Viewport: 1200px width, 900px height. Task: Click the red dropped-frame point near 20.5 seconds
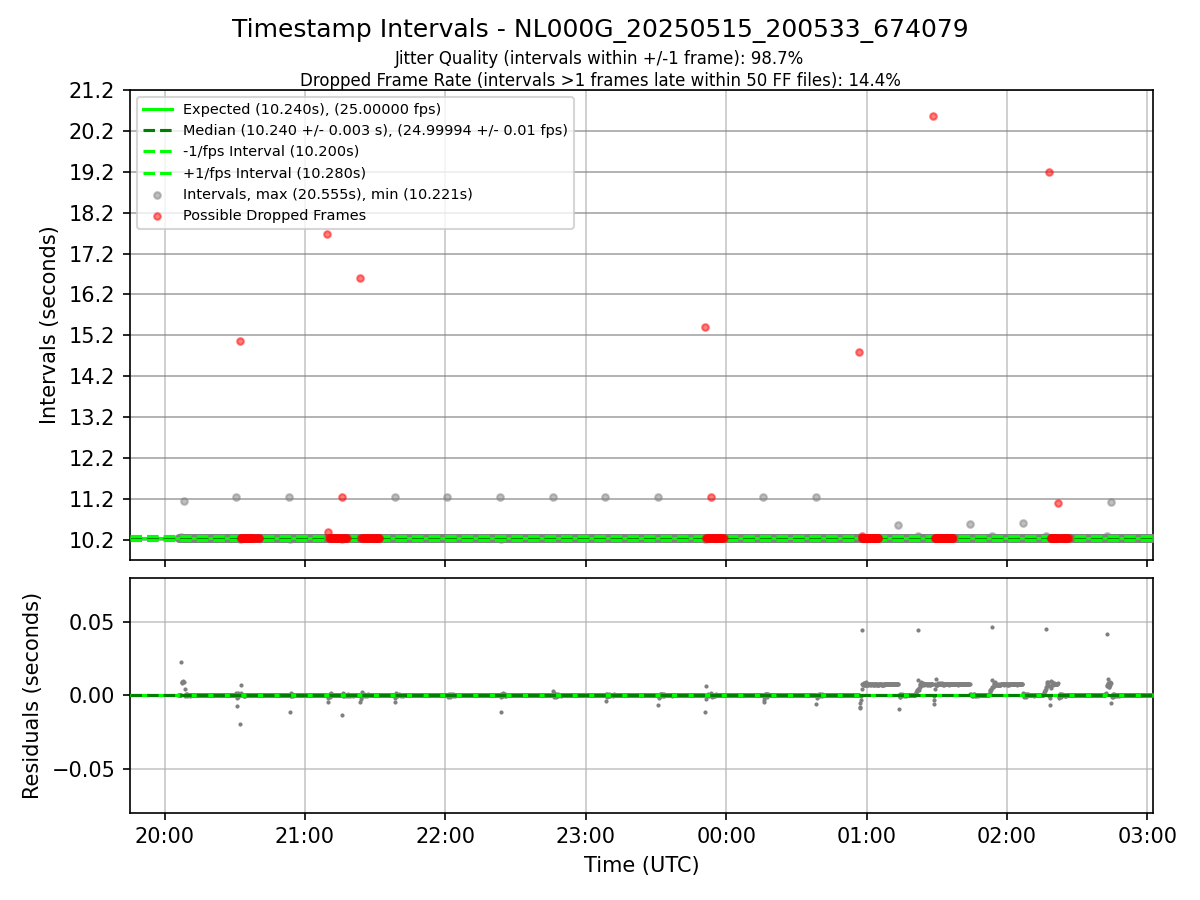[933, 116]
